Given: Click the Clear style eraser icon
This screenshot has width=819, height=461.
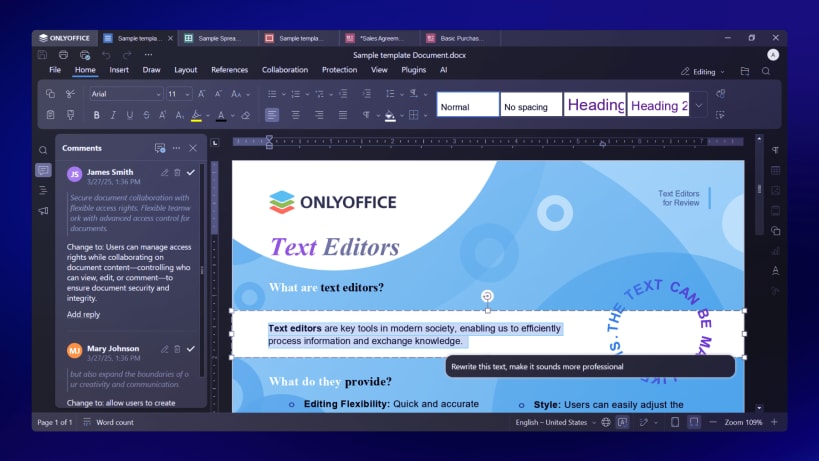Looking at the screenshot, I should [x=245, y=115].
